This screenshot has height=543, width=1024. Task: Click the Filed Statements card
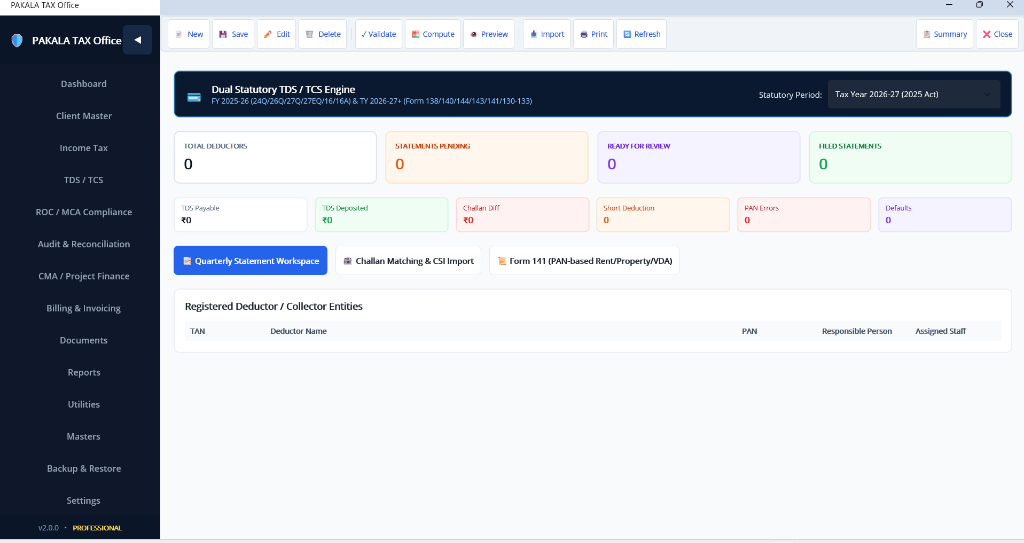910,157
